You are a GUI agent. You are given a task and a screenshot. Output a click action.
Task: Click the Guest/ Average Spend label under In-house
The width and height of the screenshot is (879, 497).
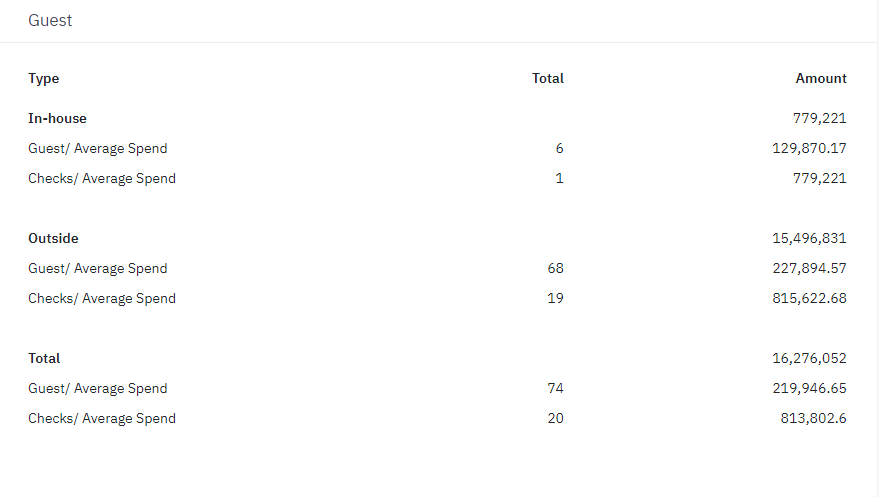coord(98,148)
